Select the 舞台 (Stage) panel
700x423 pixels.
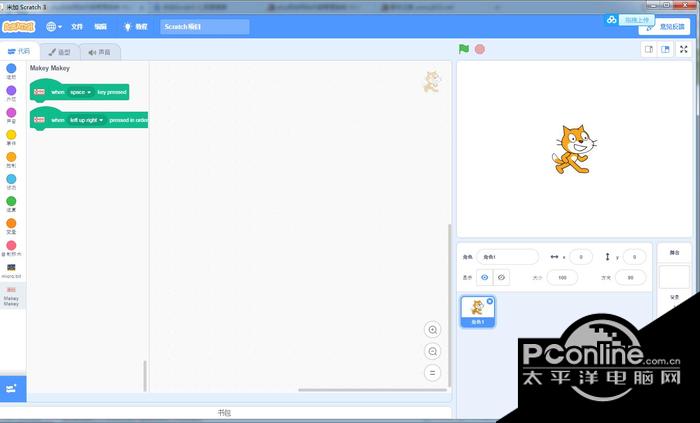[674, 253]
